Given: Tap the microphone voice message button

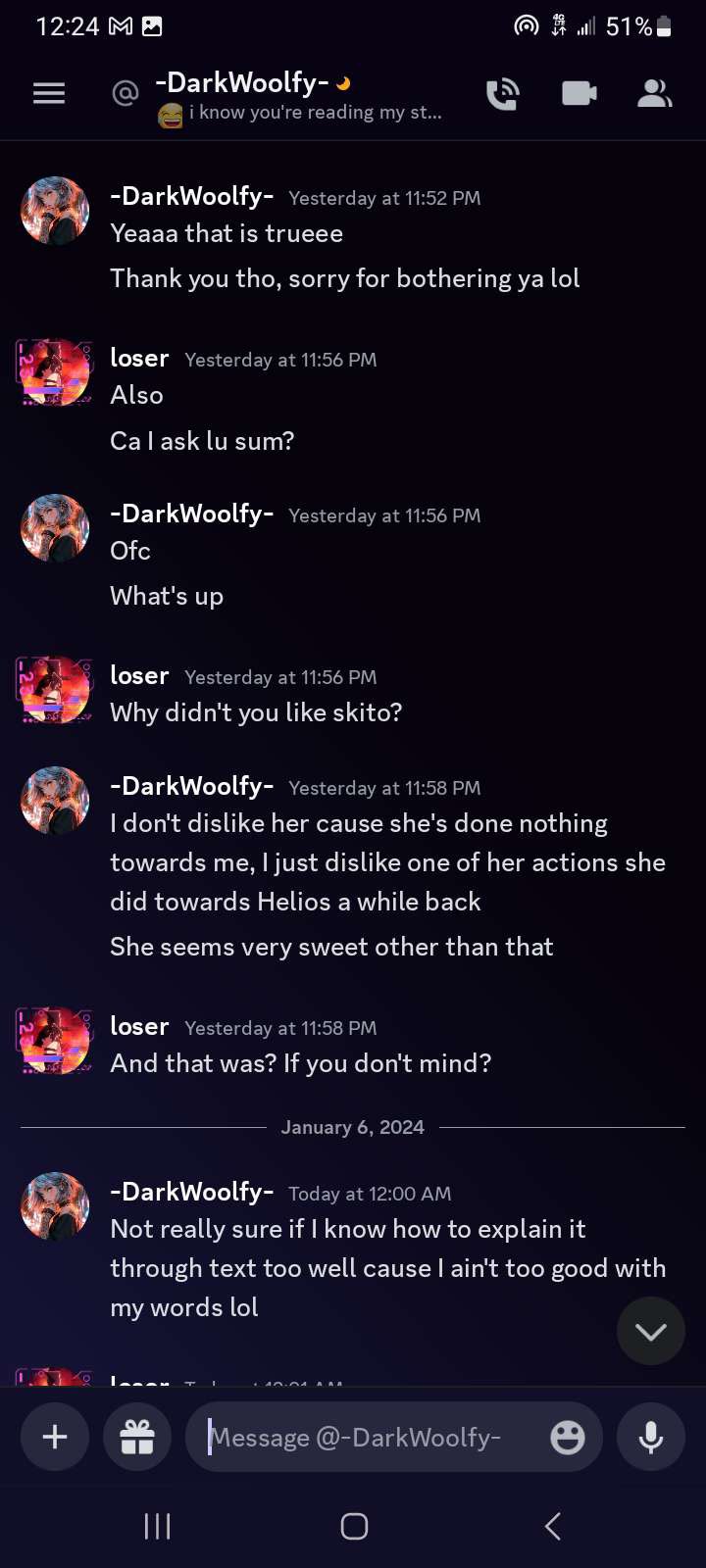Looking at the screenshot, I should click(651, 1437).
